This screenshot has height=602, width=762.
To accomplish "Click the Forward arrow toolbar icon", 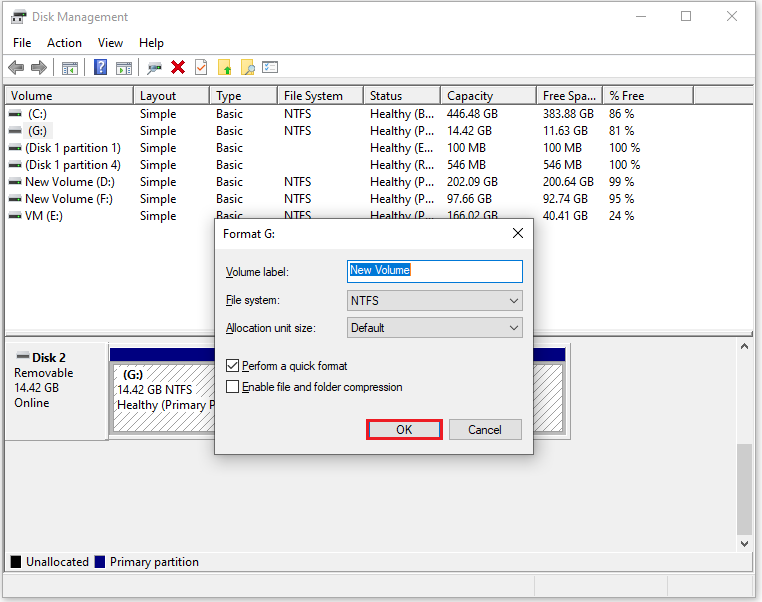I will coord(39,67).
